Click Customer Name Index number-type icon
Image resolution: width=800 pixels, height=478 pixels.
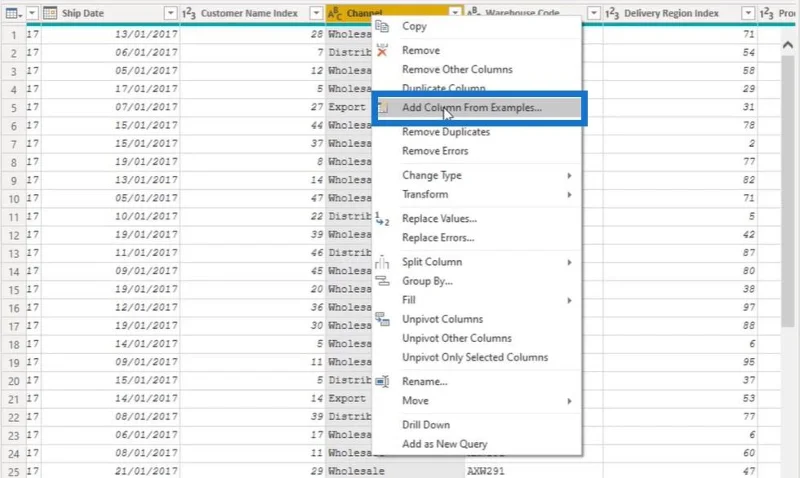189,13
